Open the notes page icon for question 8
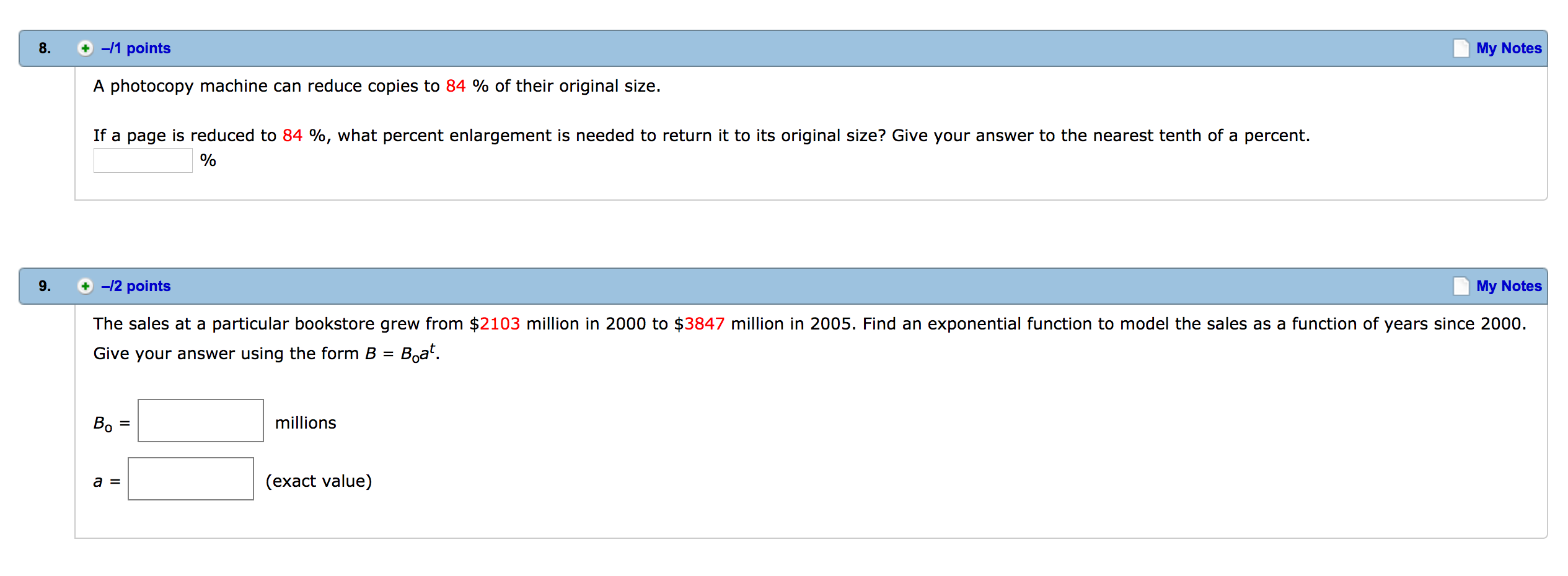This screenshot has height=576, width=1568. [x=1461, y=48]
